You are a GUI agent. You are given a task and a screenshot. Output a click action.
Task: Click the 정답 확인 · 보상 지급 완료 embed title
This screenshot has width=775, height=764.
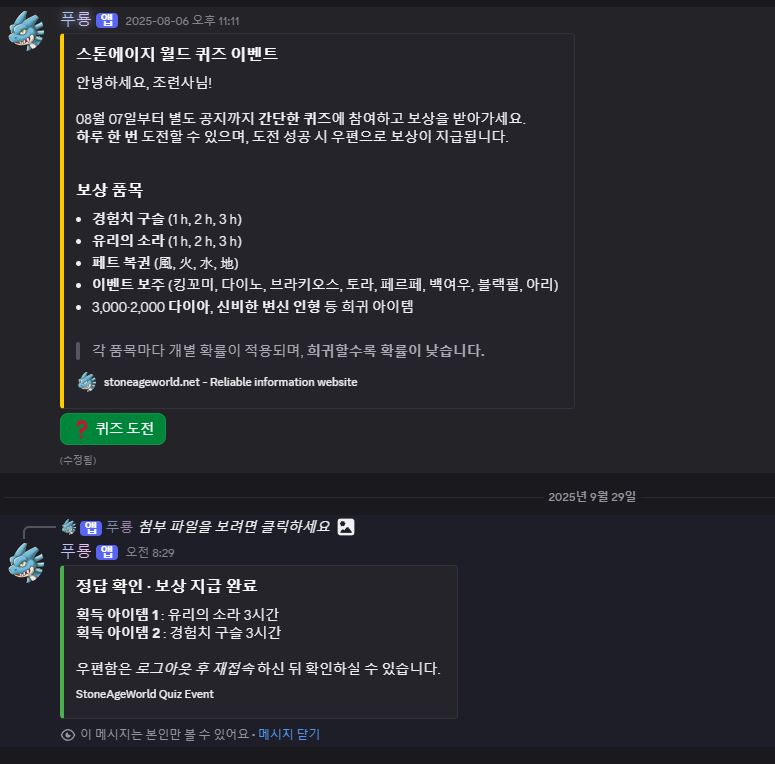[x=167, y=586]
